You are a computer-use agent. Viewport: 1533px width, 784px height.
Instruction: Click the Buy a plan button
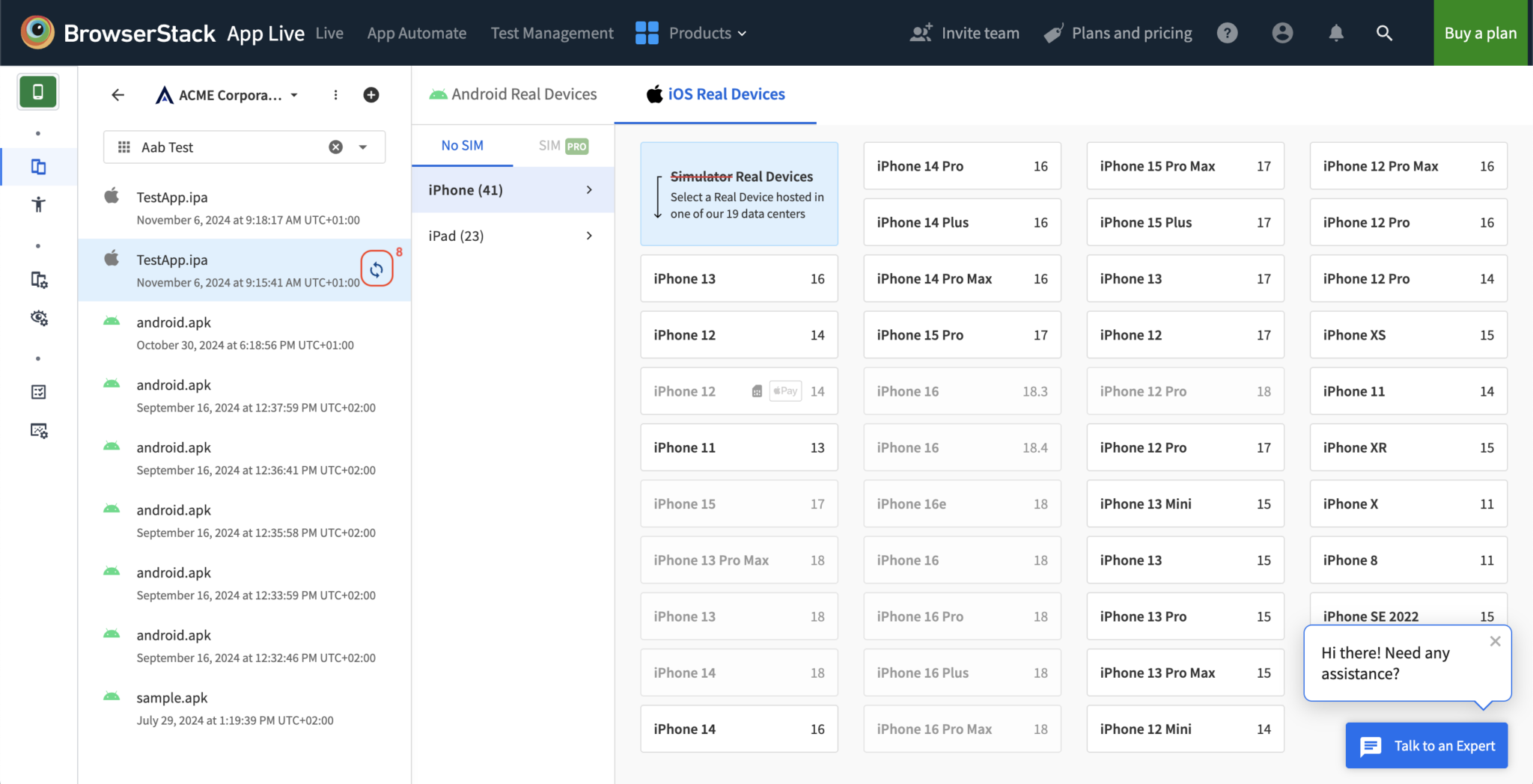click(1480, 33)
